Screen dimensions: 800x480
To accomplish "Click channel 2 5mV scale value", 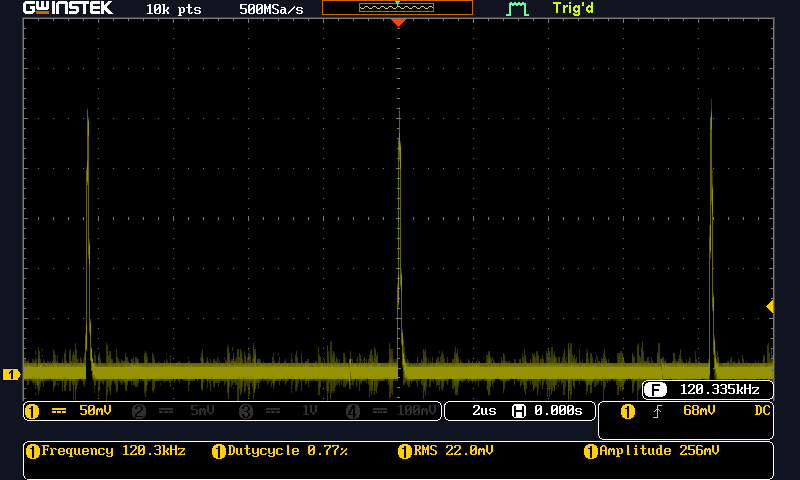I will click(x=202, y=411).
